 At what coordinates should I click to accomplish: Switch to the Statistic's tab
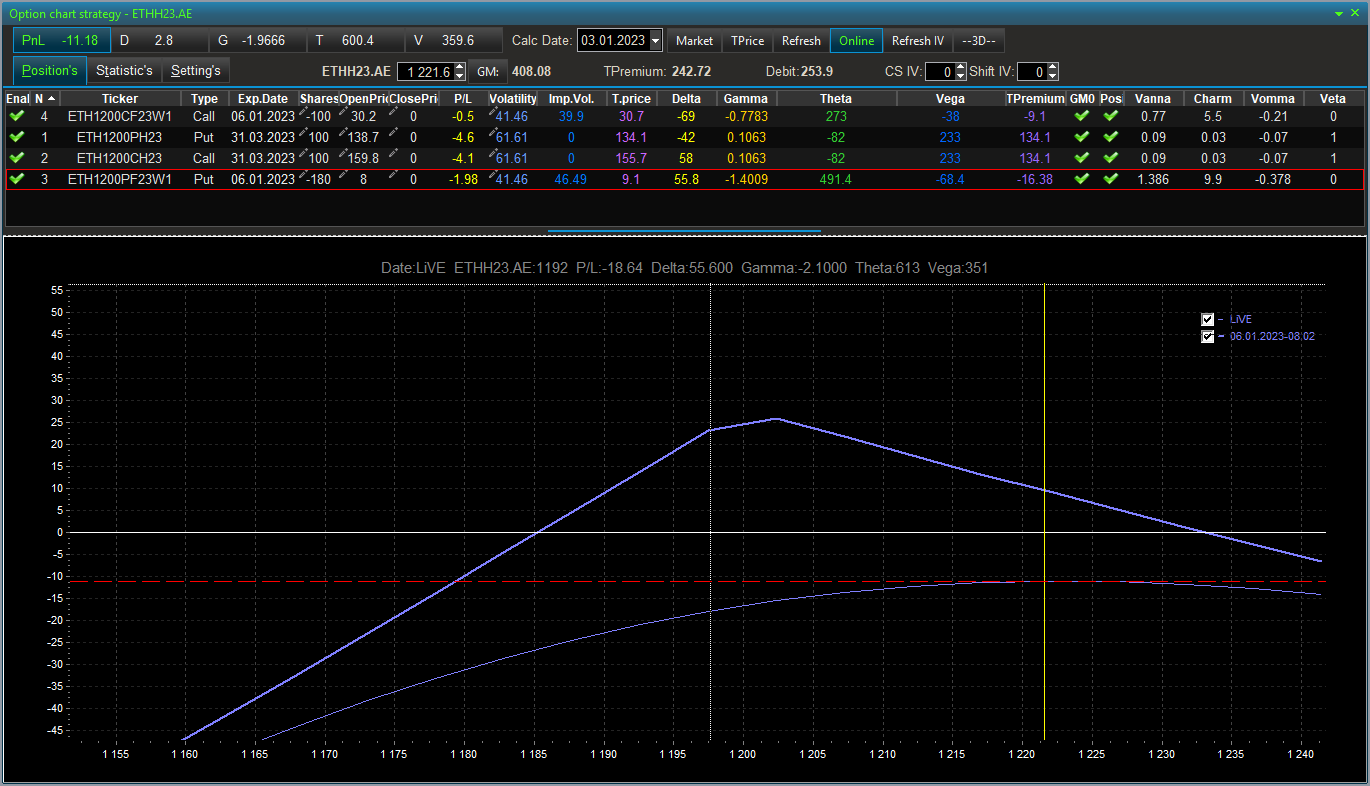click(x=124, y=71)
